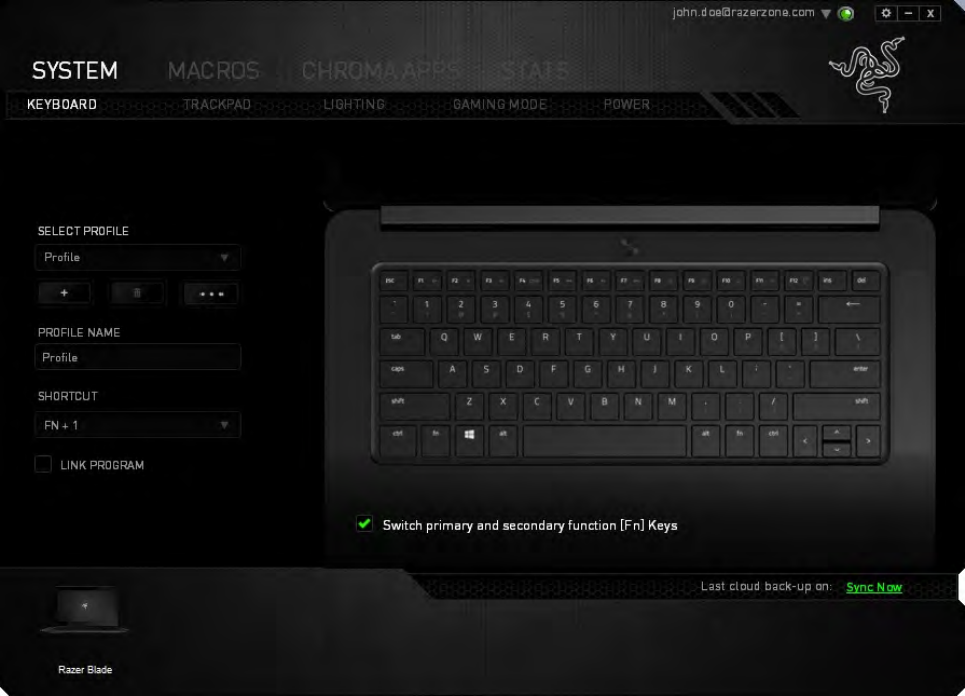The width and height of the screenshot is (965, 696).
Task: Expand the account menu arrow beside email
Action: [826, 14]
